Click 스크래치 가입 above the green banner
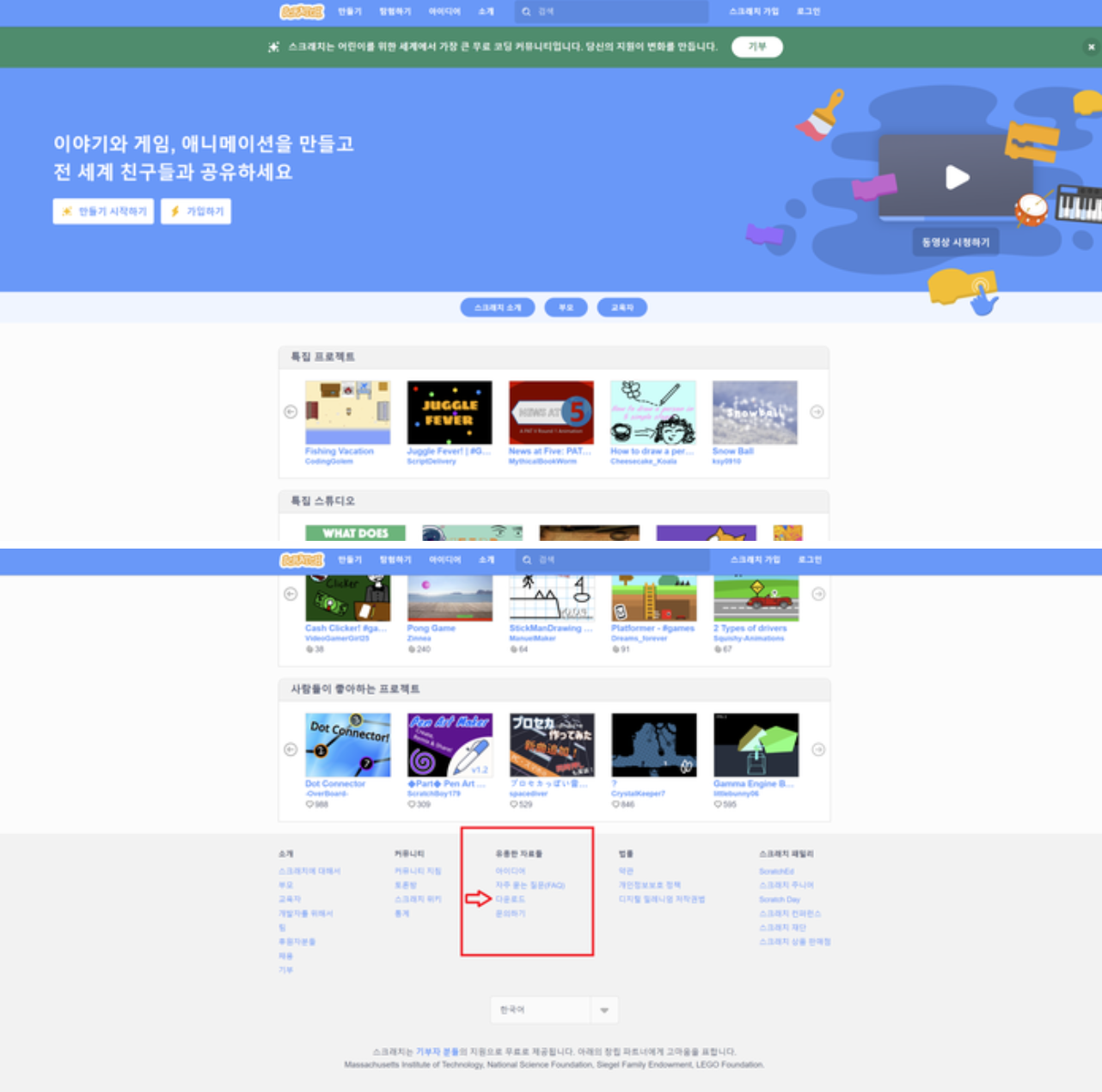 754,11
